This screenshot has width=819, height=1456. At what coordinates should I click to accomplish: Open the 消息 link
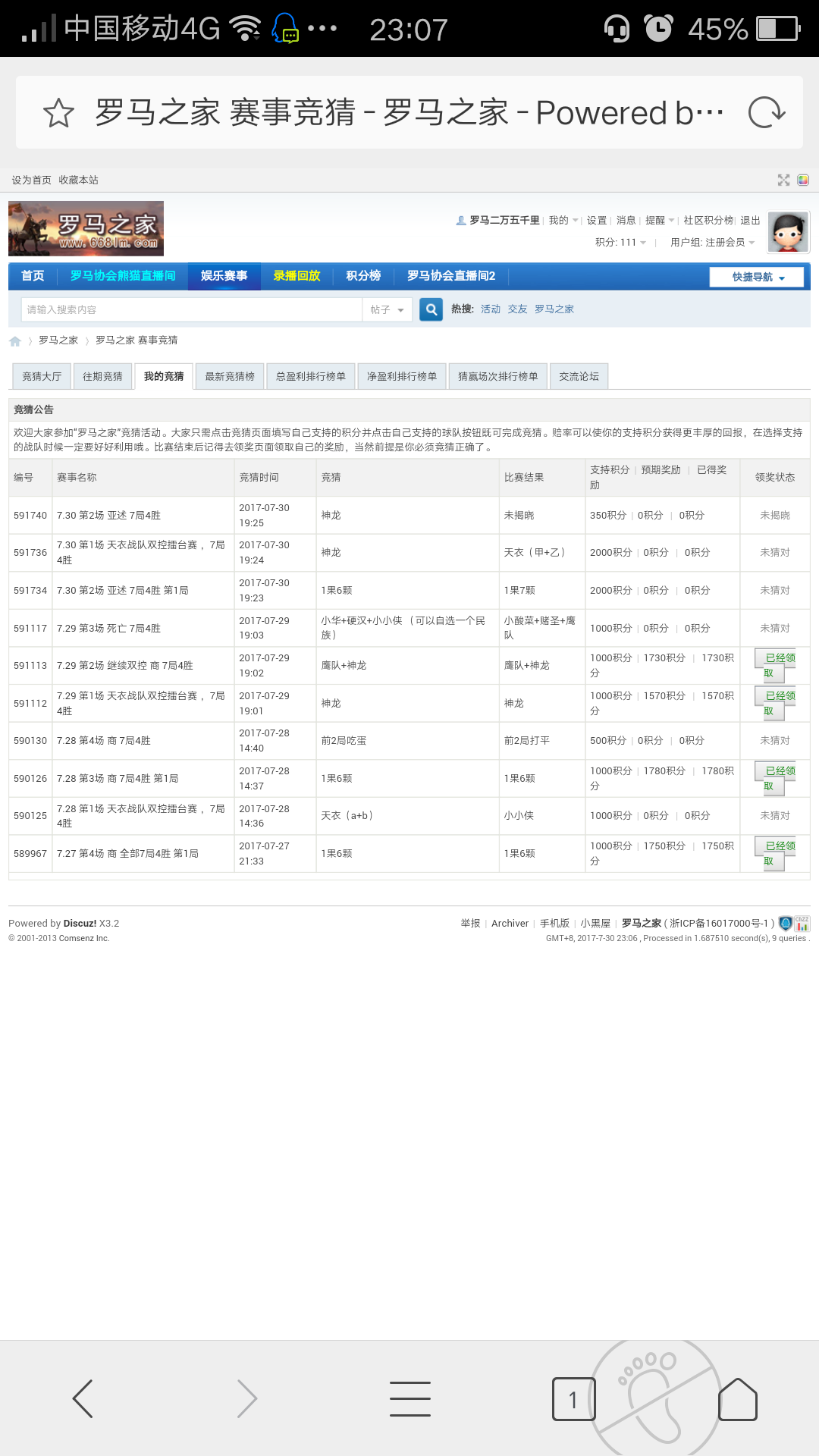(626, 220)
